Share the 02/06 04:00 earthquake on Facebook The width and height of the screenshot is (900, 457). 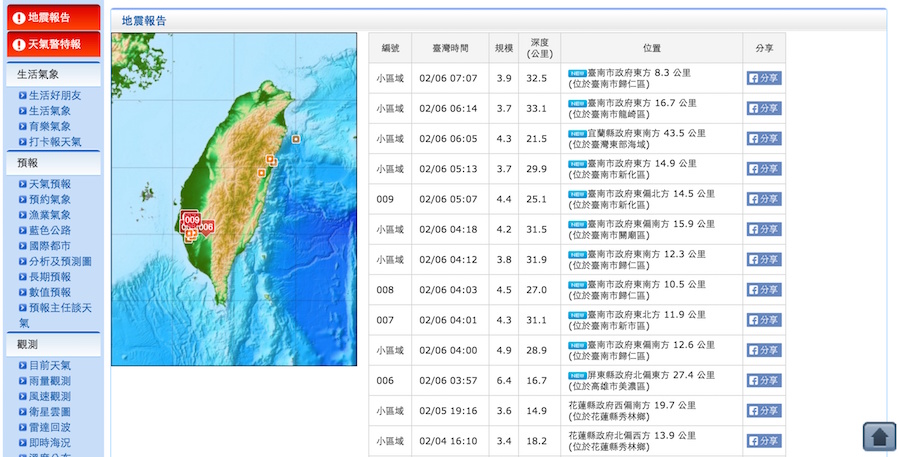[x=764, y=350]
